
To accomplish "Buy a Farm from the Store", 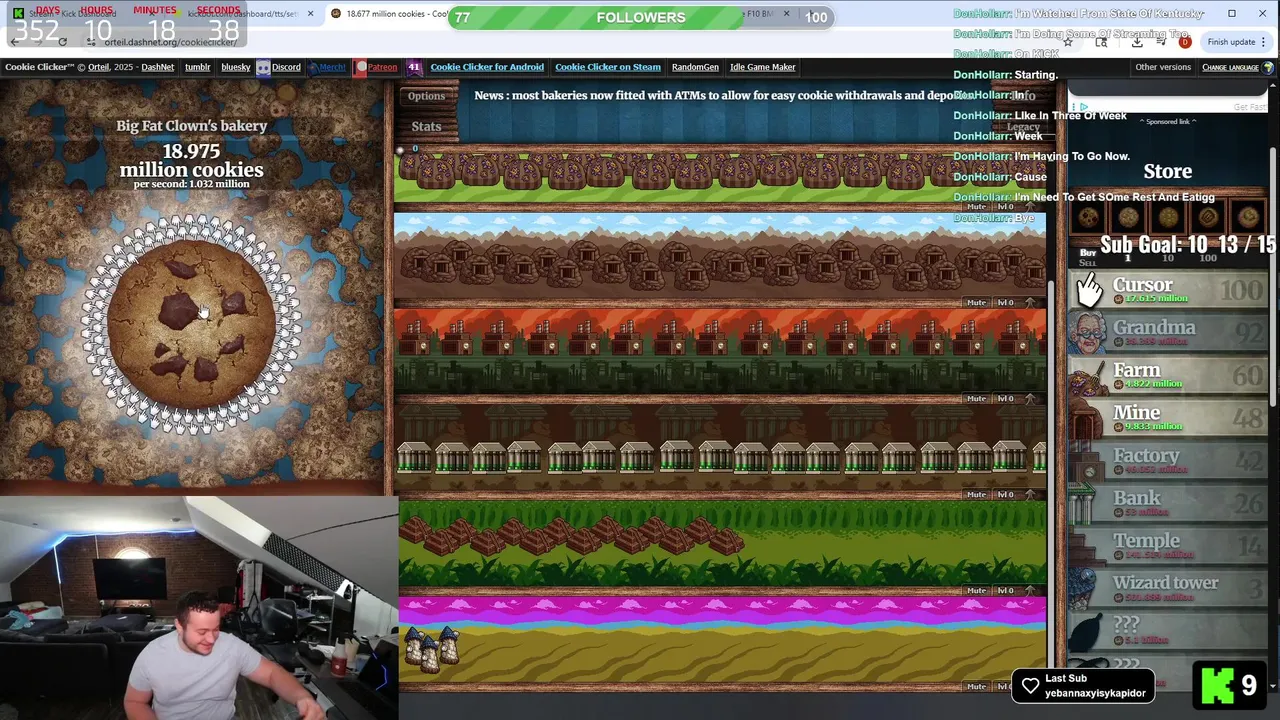I will [1167, 376].
